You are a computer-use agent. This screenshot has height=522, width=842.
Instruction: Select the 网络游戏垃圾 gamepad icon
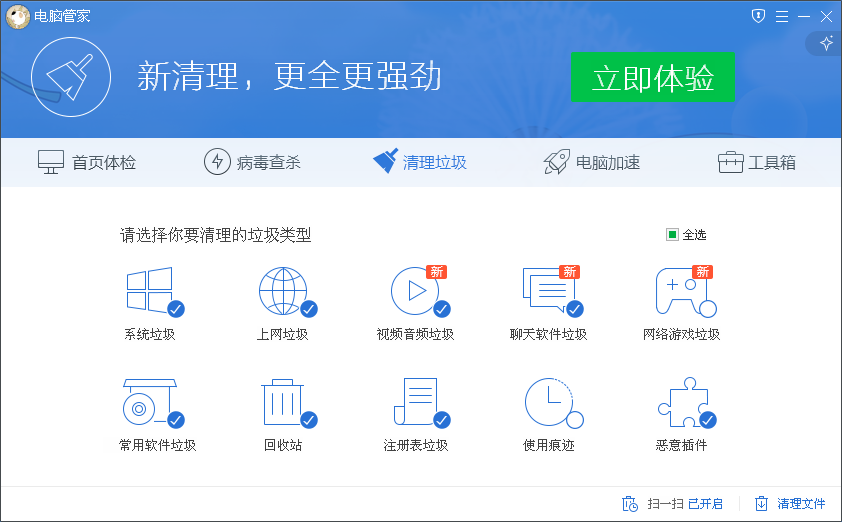pyautogui.click(x=681, y=291)
